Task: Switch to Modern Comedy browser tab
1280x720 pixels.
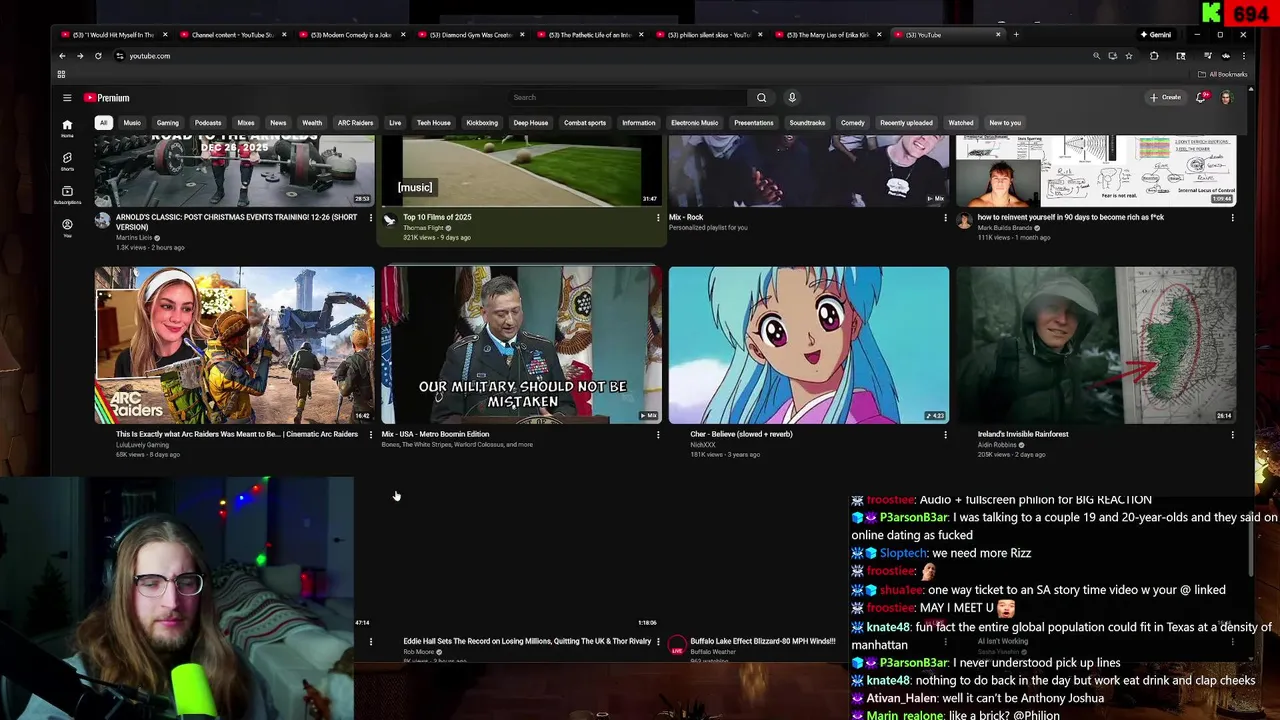Action: click(x=350, y=35)
